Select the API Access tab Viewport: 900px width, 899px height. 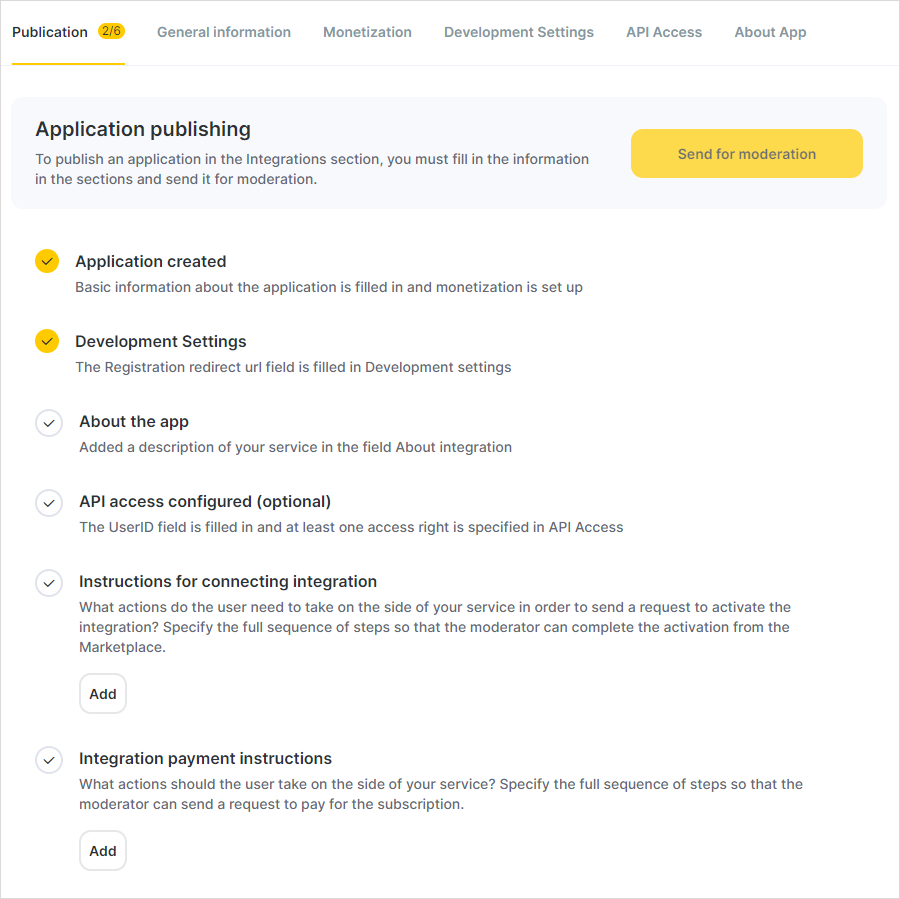tap(664, 32)
